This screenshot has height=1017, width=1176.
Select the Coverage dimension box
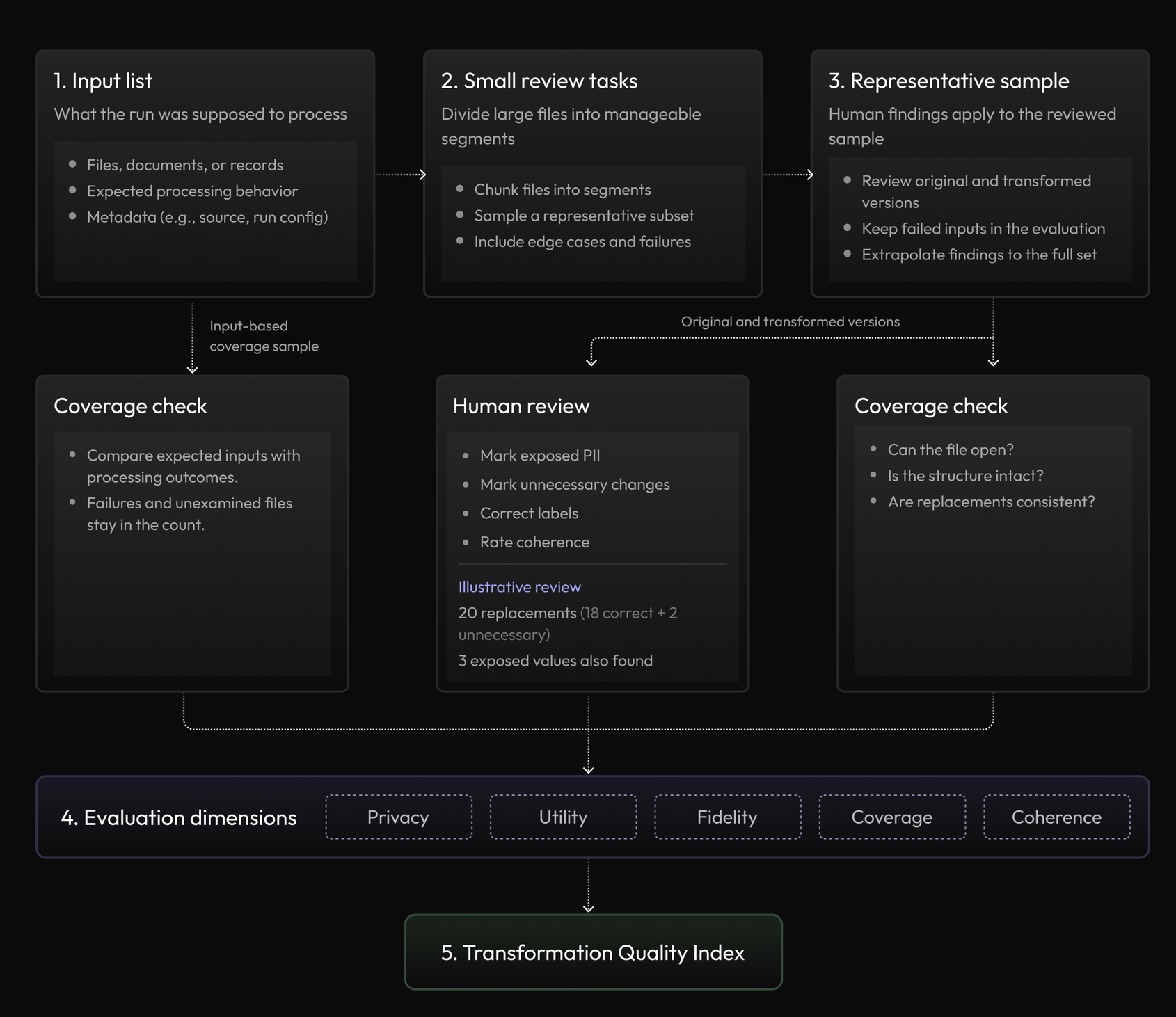click(892, 817)
